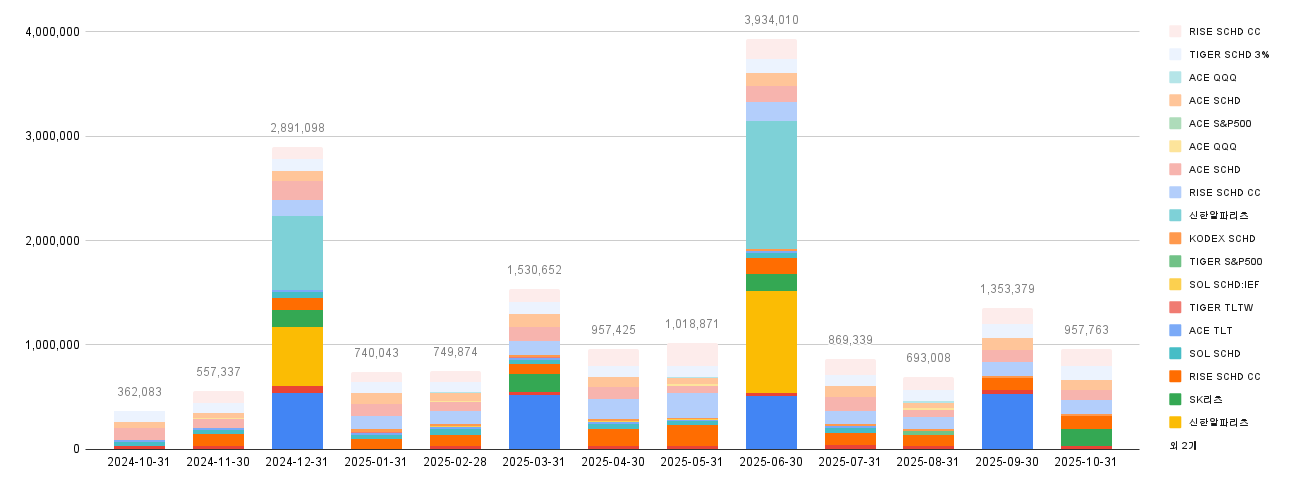Click blue segment of the 2025-09-30 bar
1295x494 pixels.
(x=1007, y=421)
